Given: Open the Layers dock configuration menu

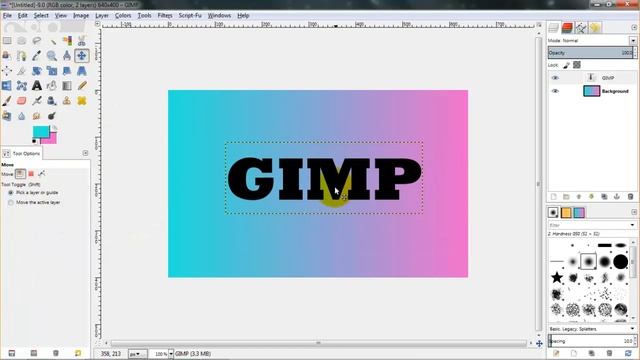Looking at the screenshot, I should 634,27.
